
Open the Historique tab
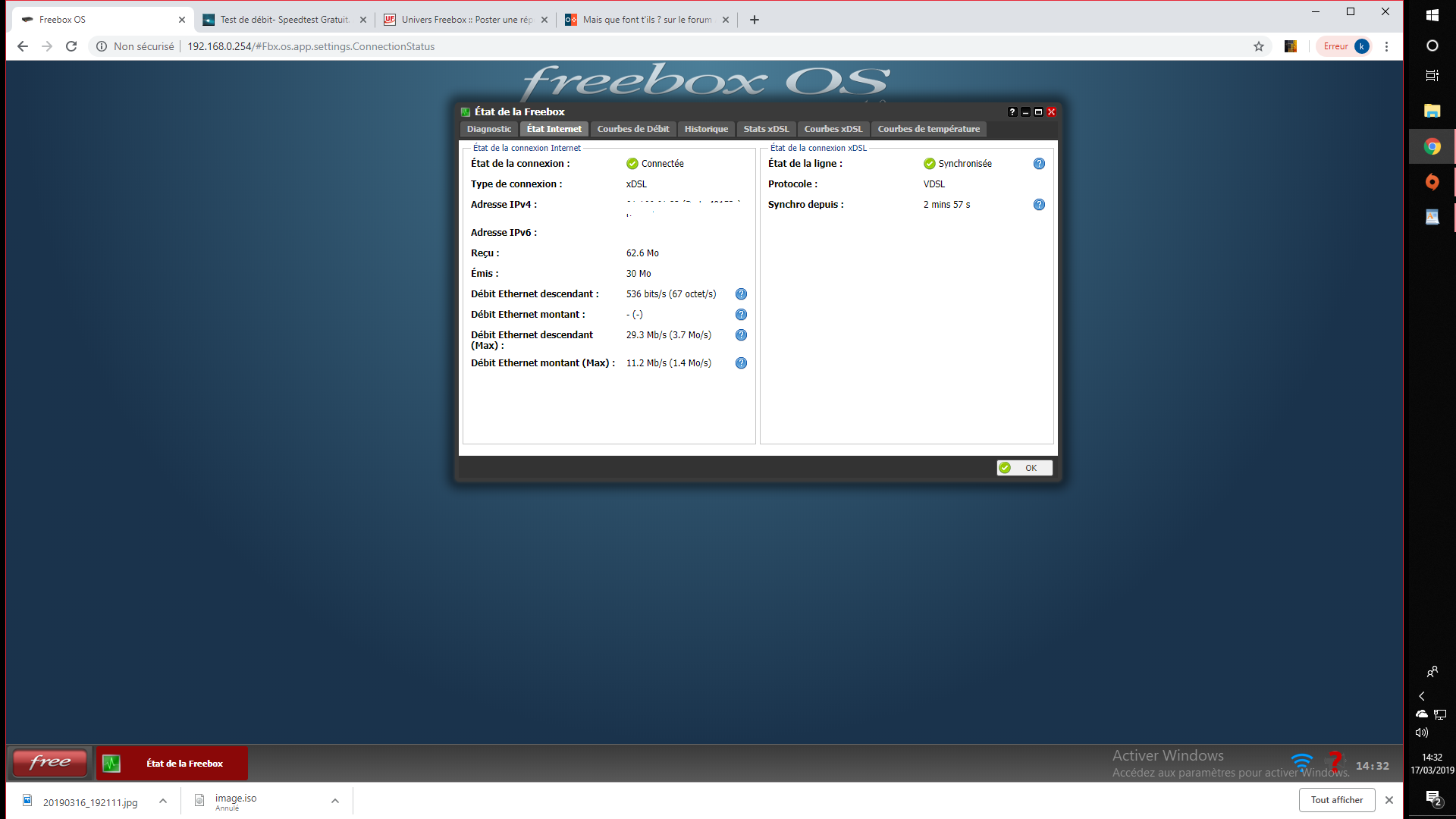point(706,129)
